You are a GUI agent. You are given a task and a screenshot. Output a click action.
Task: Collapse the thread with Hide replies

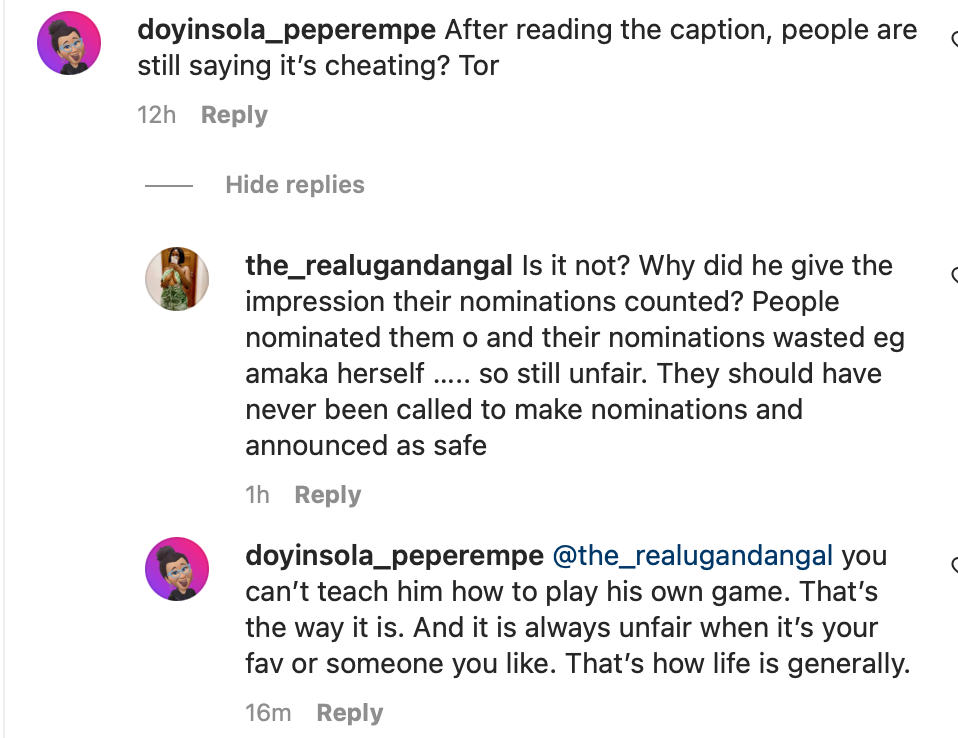click(295, 185)
